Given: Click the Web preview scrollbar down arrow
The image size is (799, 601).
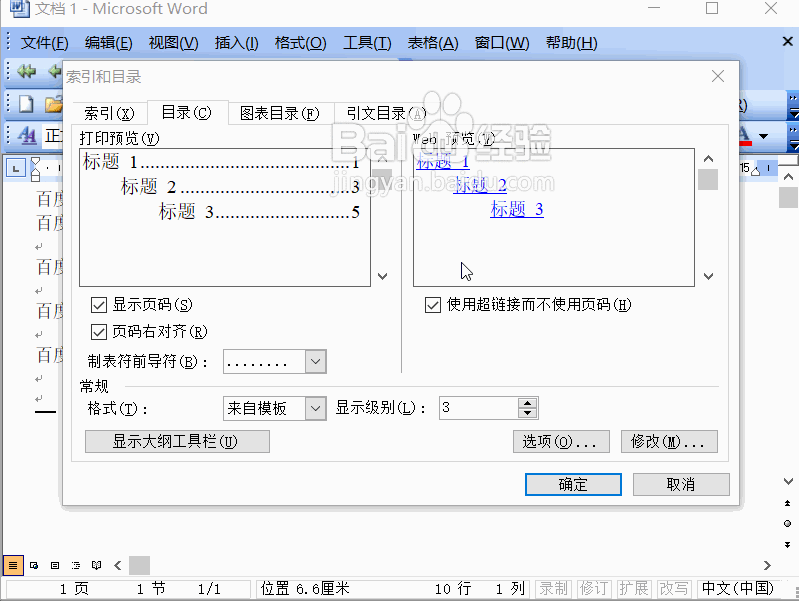Looking at the screenshot, I should (708, 276).
